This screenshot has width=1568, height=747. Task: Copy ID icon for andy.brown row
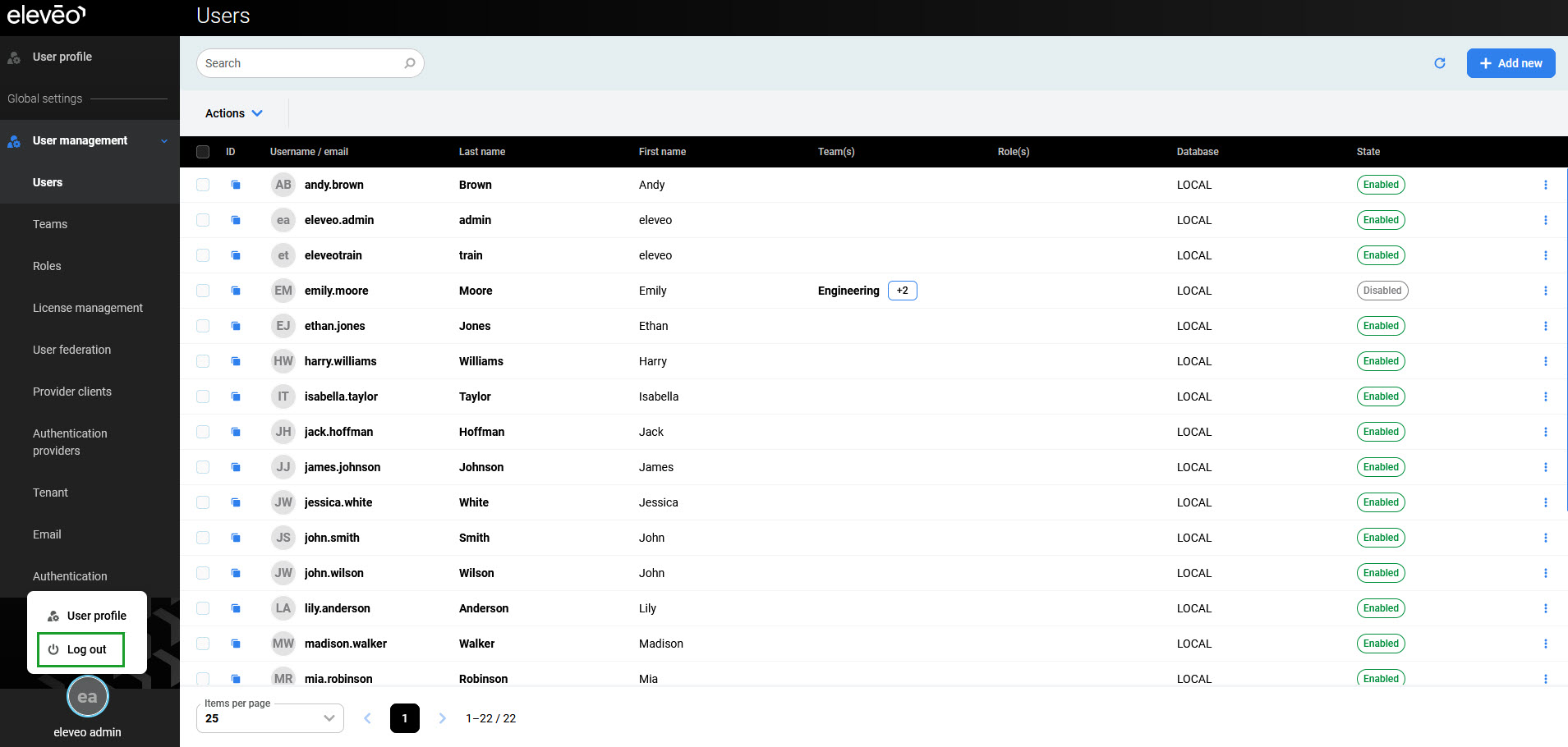[x=236, y=185]
